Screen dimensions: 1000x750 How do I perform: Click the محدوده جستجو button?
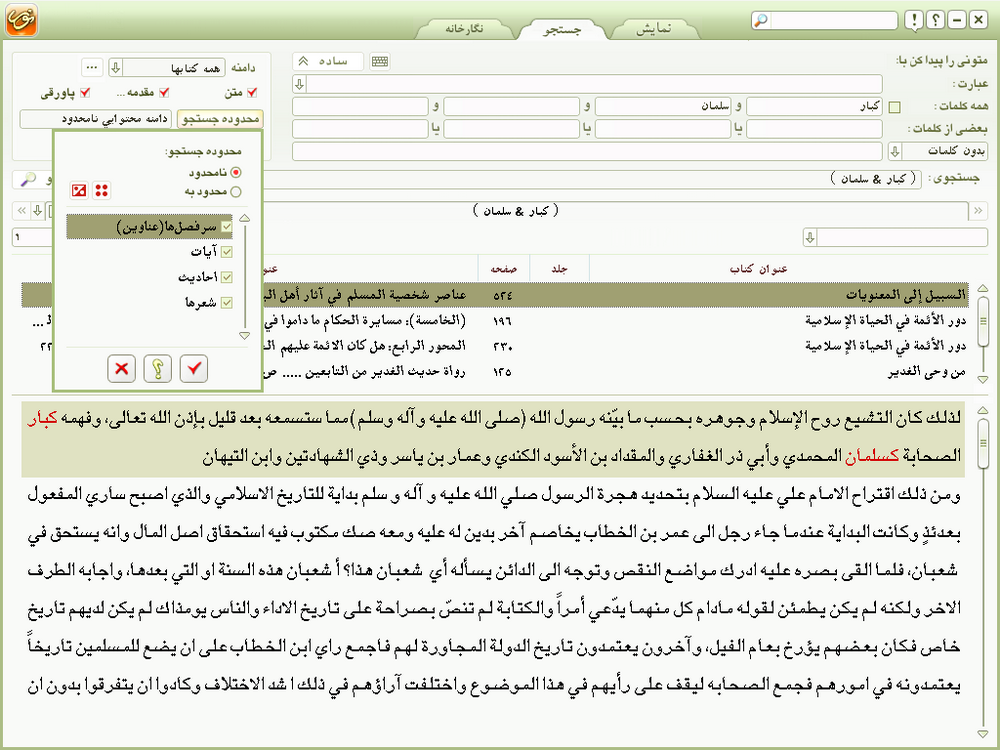pos(221,119)
